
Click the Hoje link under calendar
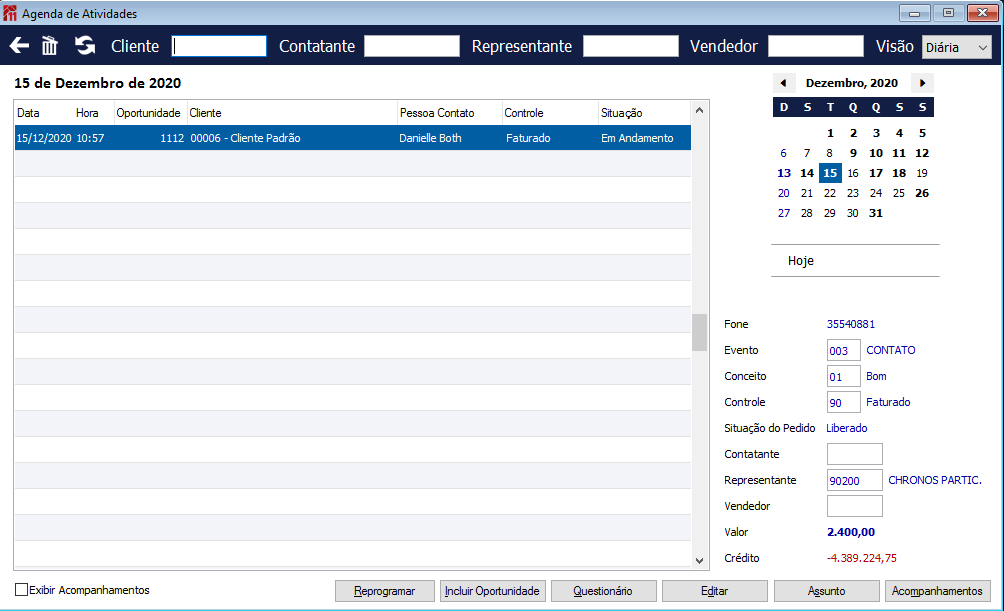pos(800,261)
